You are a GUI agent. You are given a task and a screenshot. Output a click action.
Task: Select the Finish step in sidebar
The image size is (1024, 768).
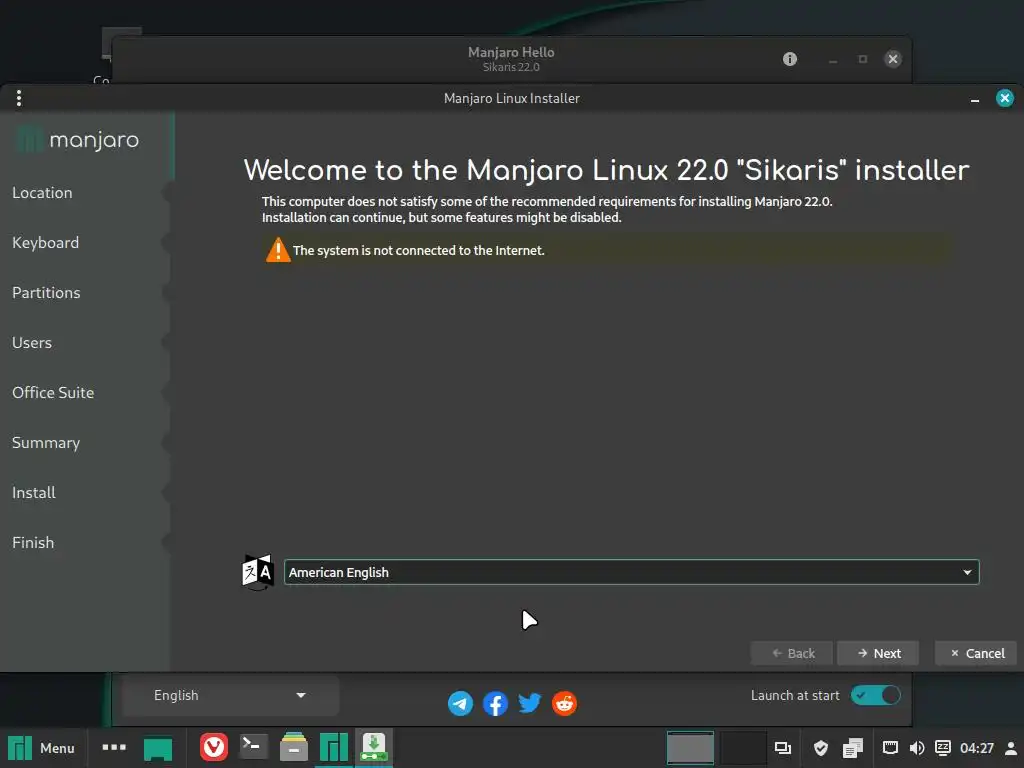pos(33,543)
